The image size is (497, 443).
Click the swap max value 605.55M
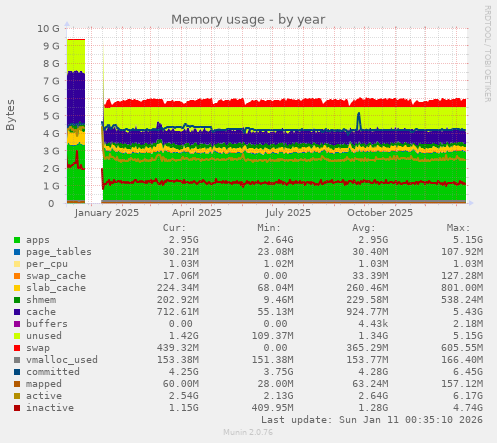click(462, 348)
